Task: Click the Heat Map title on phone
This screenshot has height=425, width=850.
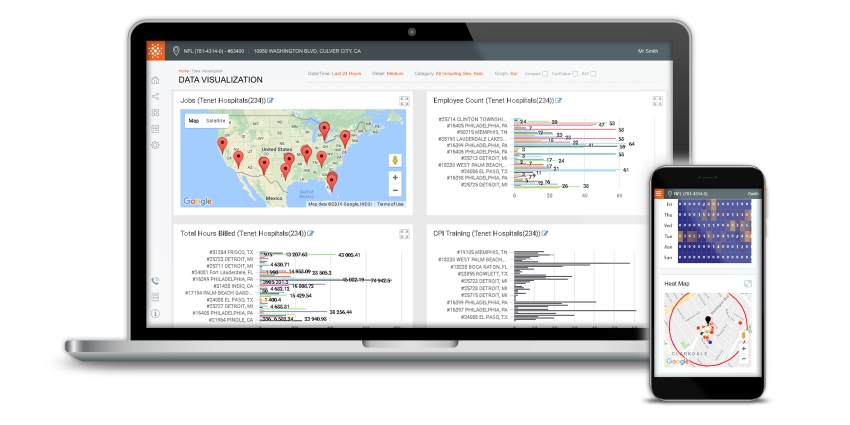Action: (x=677, y=284)
